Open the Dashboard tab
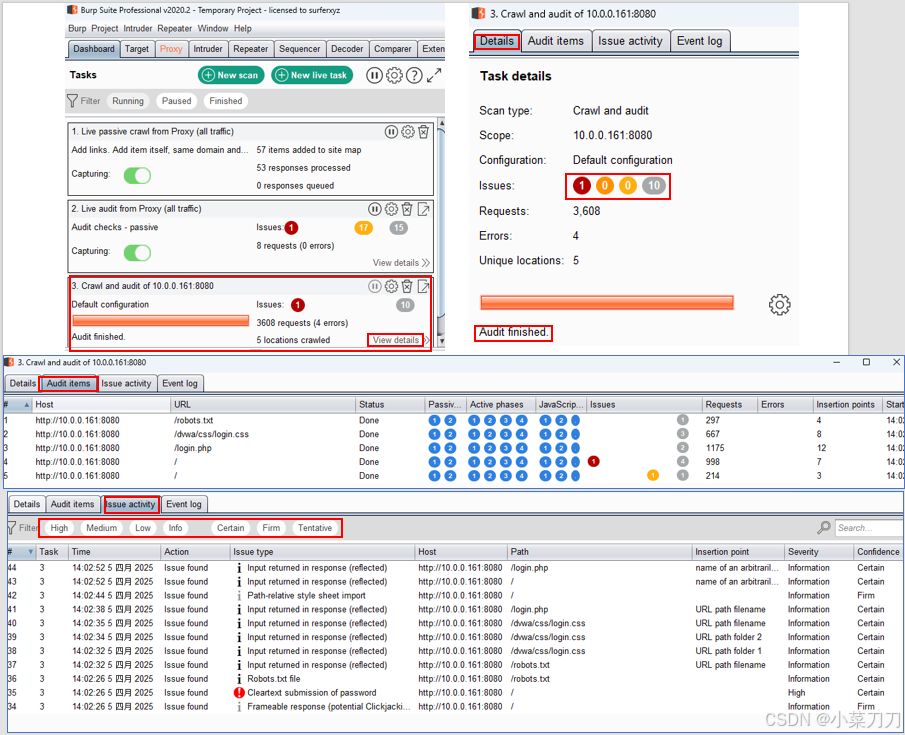 [x=94, y=49]
